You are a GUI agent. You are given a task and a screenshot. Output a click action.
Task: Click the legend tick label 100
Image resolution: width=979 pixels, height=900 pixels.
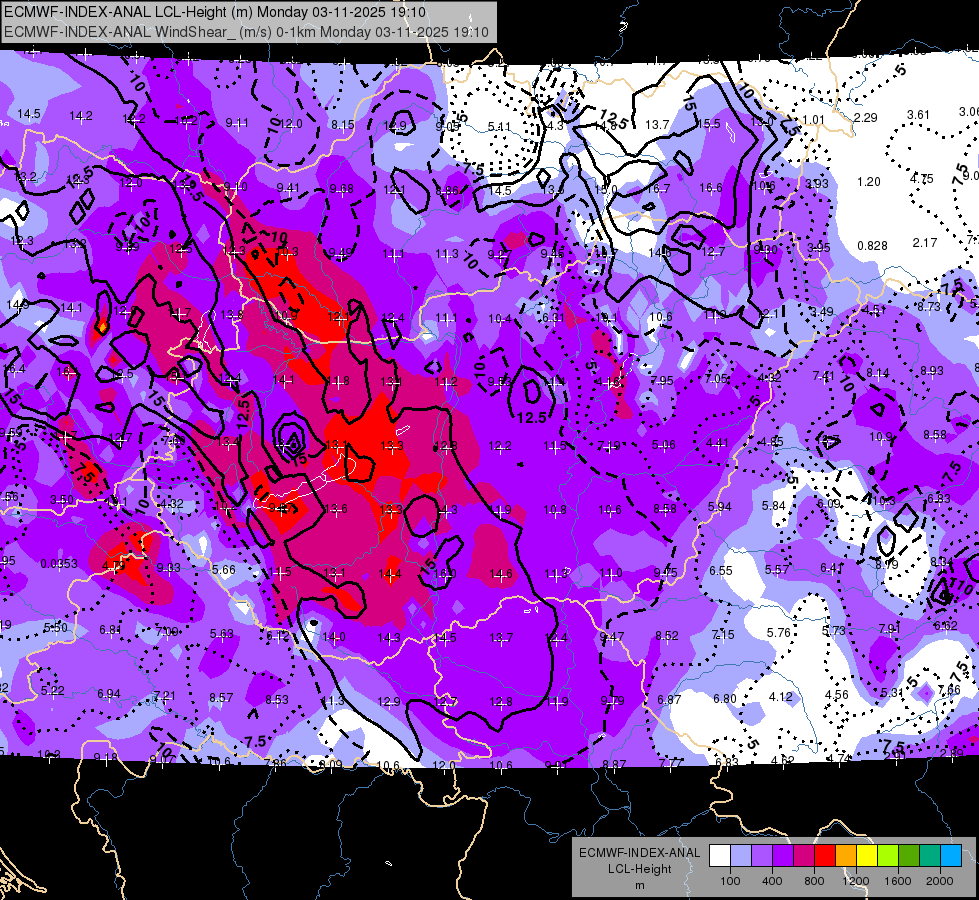click(730, 881)
